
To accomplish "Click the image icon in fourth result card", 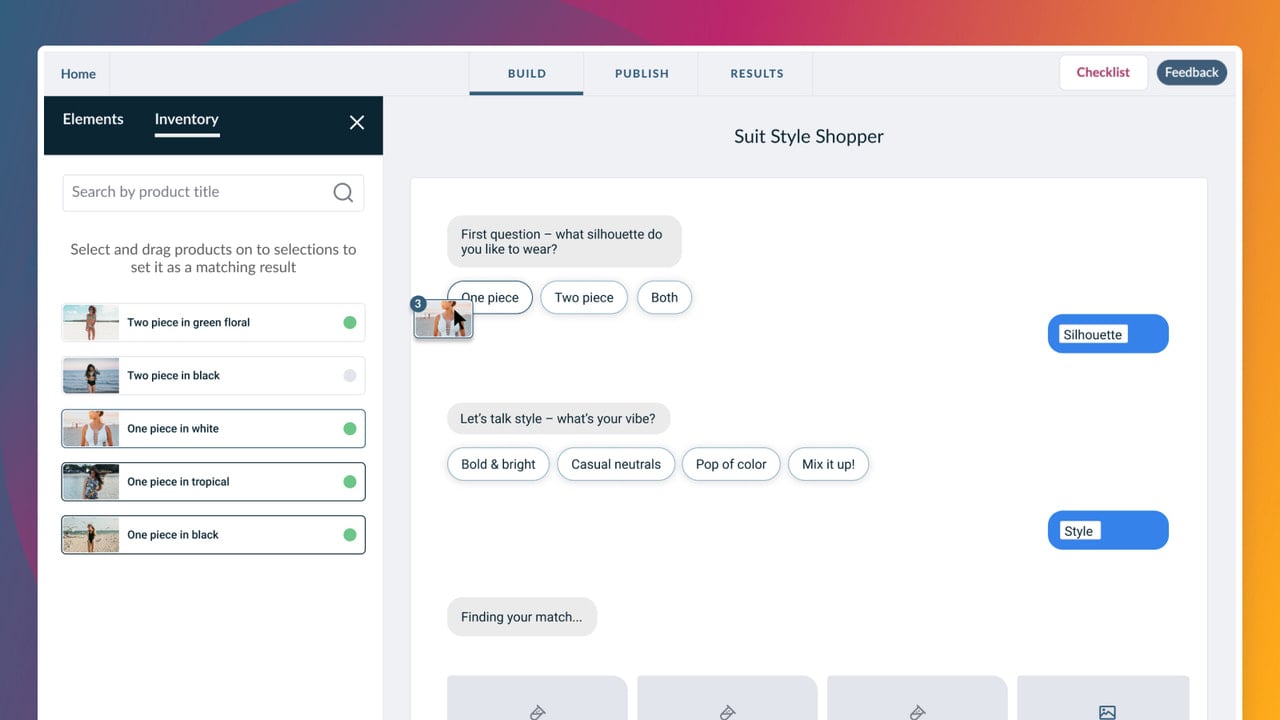I will [x=1107, y=712].
